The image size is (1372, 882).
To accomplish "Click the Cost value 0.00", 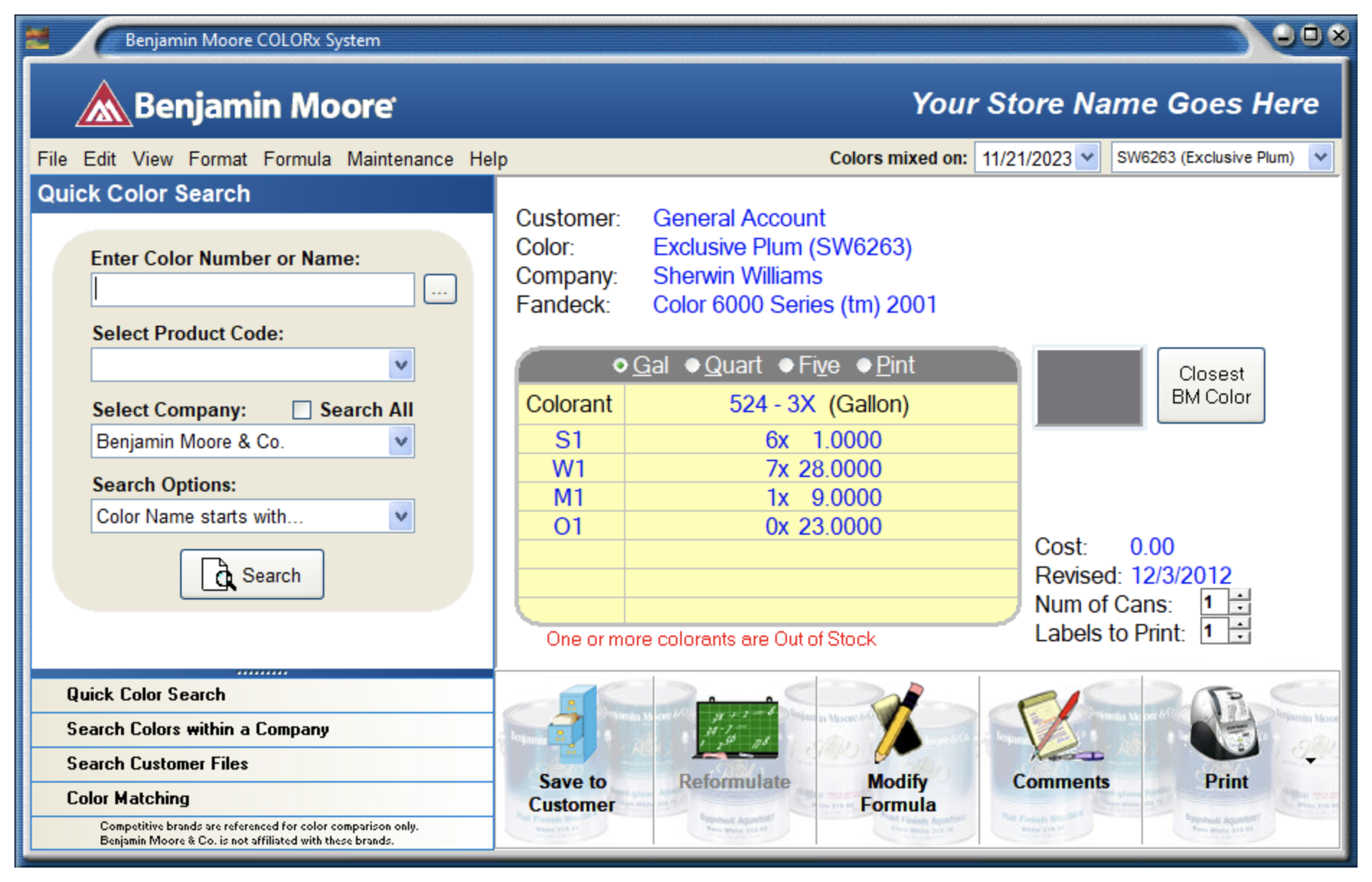I will point(1151,547).
